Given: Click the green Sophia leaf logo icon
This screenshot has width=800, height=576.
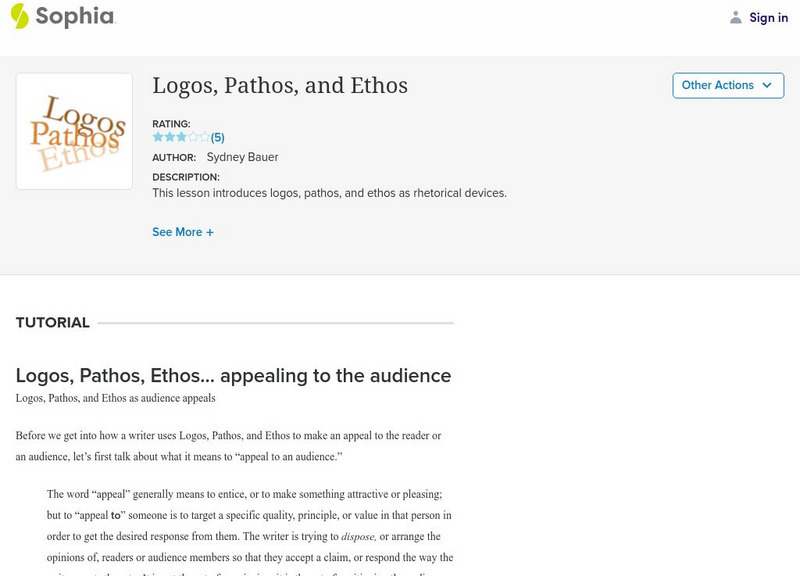Looking at the screenshot, I should point(20,16).
